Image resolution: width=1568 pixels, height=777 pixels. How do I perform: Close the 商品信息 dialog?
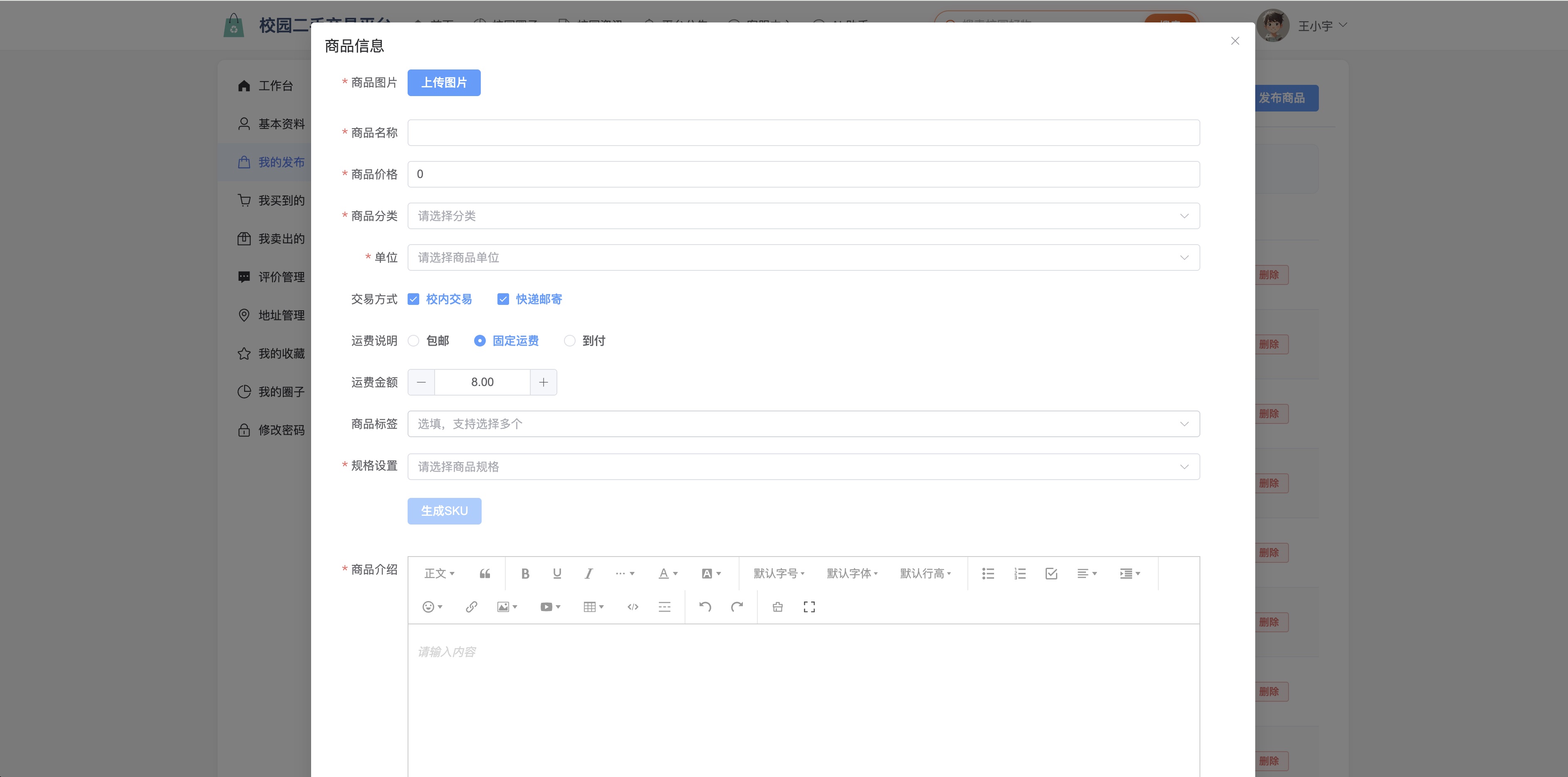click(1235, 41)
